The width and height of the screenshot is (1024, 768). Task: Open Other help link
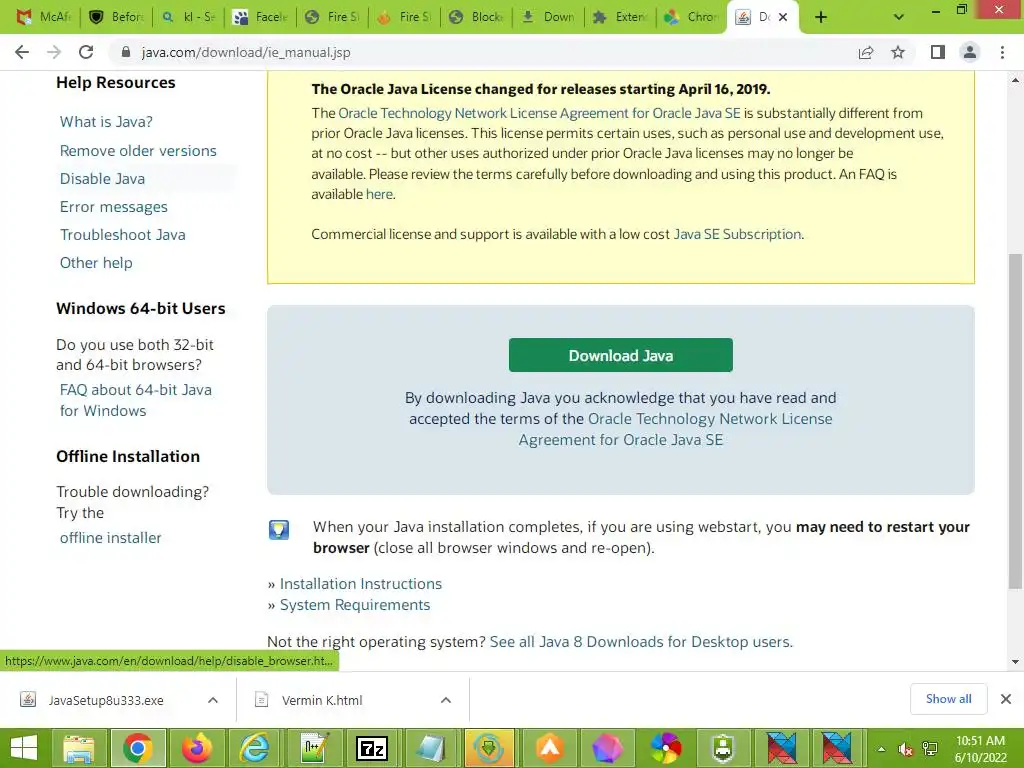[96, 263]
